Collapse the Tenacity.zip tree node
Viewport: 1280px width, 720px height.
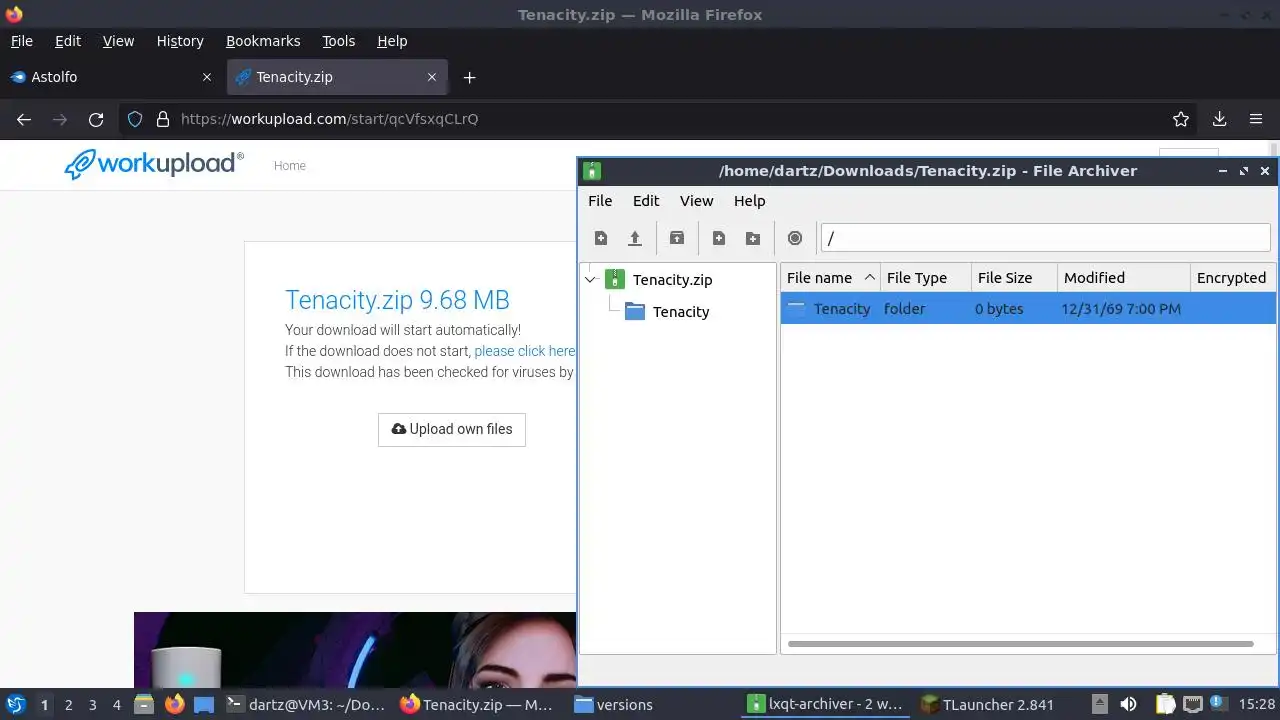click(591, 280)
